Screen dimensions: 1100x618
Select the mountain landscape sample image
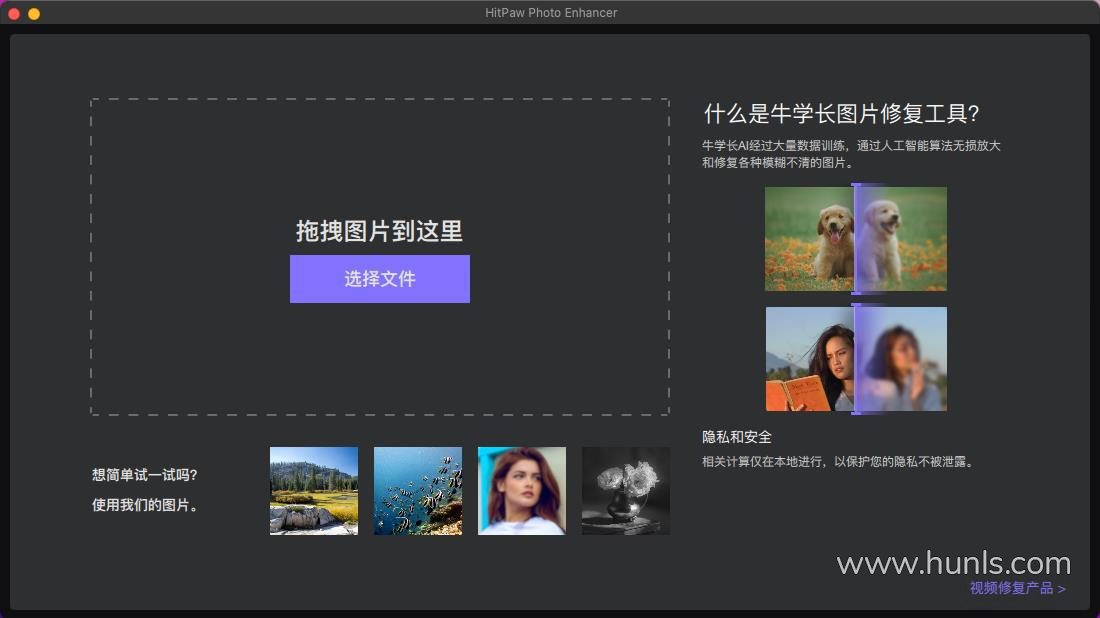pos(314,491)
